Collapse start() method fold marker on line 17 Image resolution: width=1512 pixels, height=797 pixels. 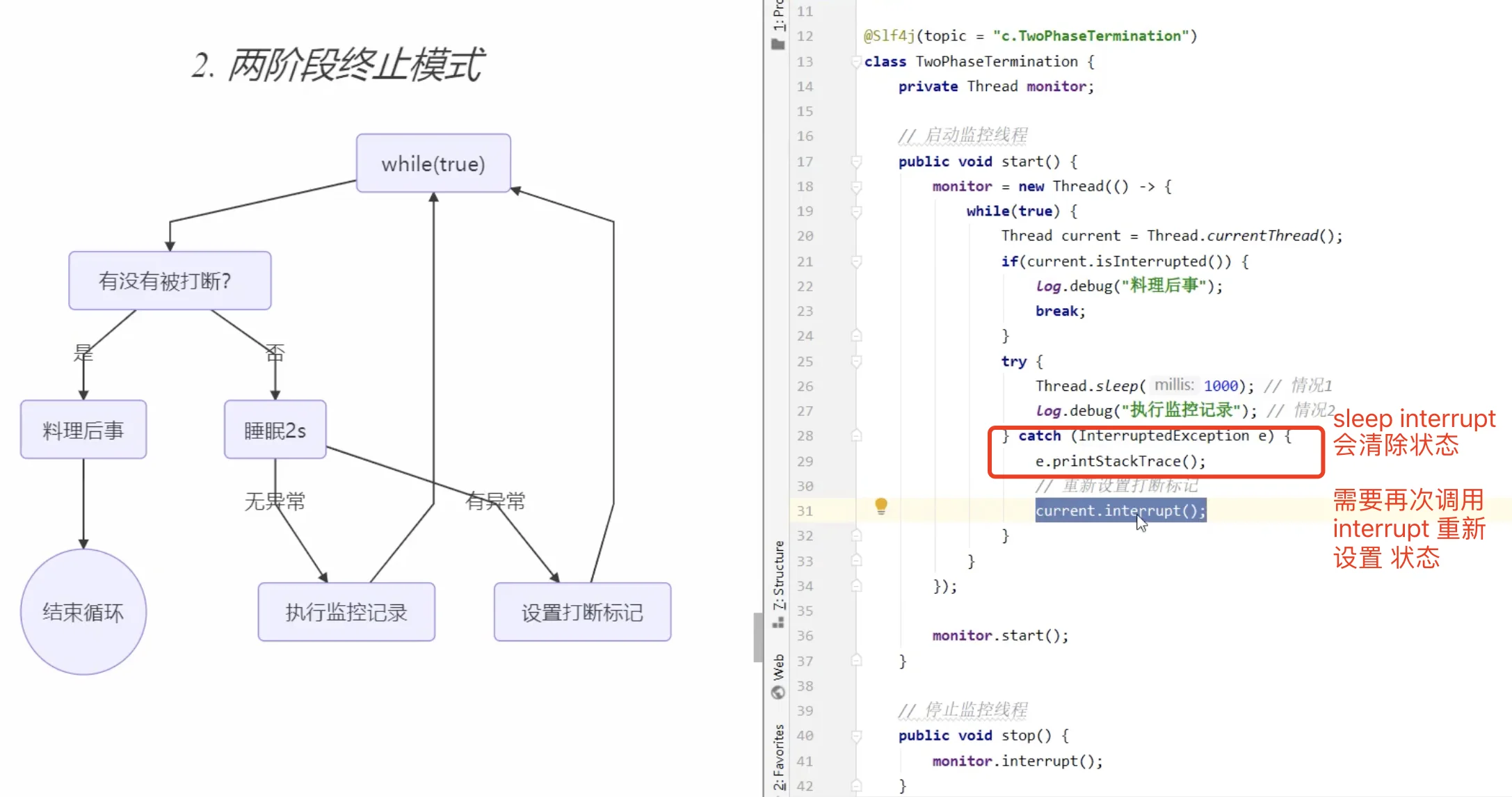[x=856, y=162]
